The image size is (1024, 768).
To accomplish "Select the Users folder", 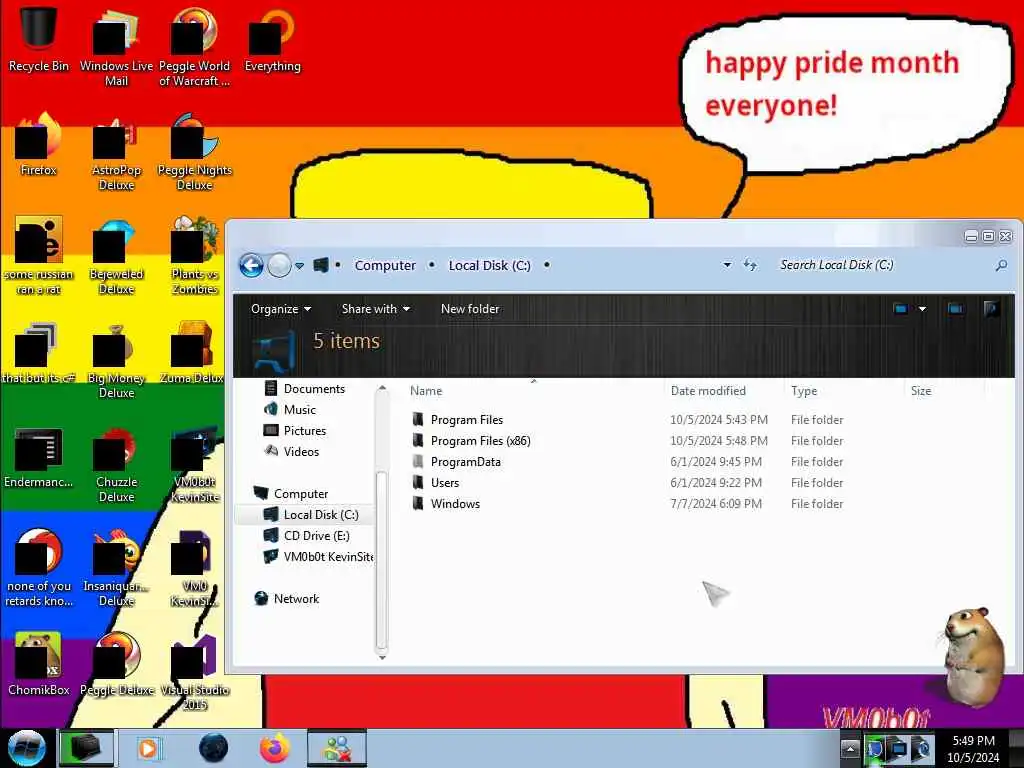I will pyautogui.click(x=436, y=483).
